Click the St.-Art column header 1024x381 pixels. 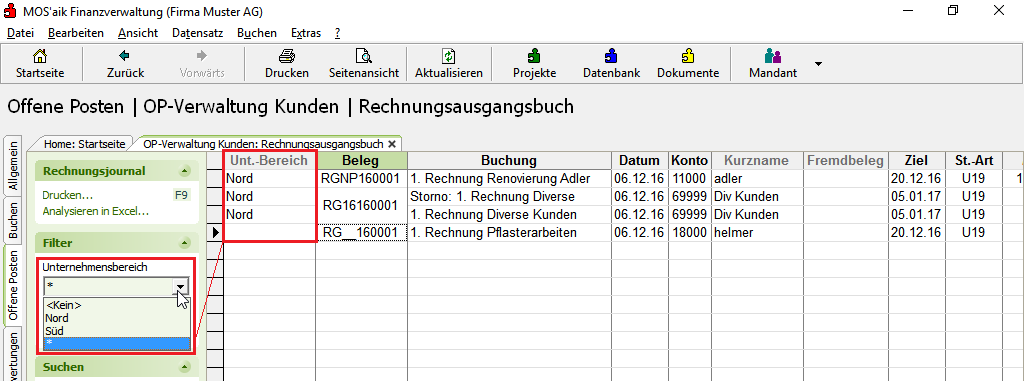(x=973, y=161)
